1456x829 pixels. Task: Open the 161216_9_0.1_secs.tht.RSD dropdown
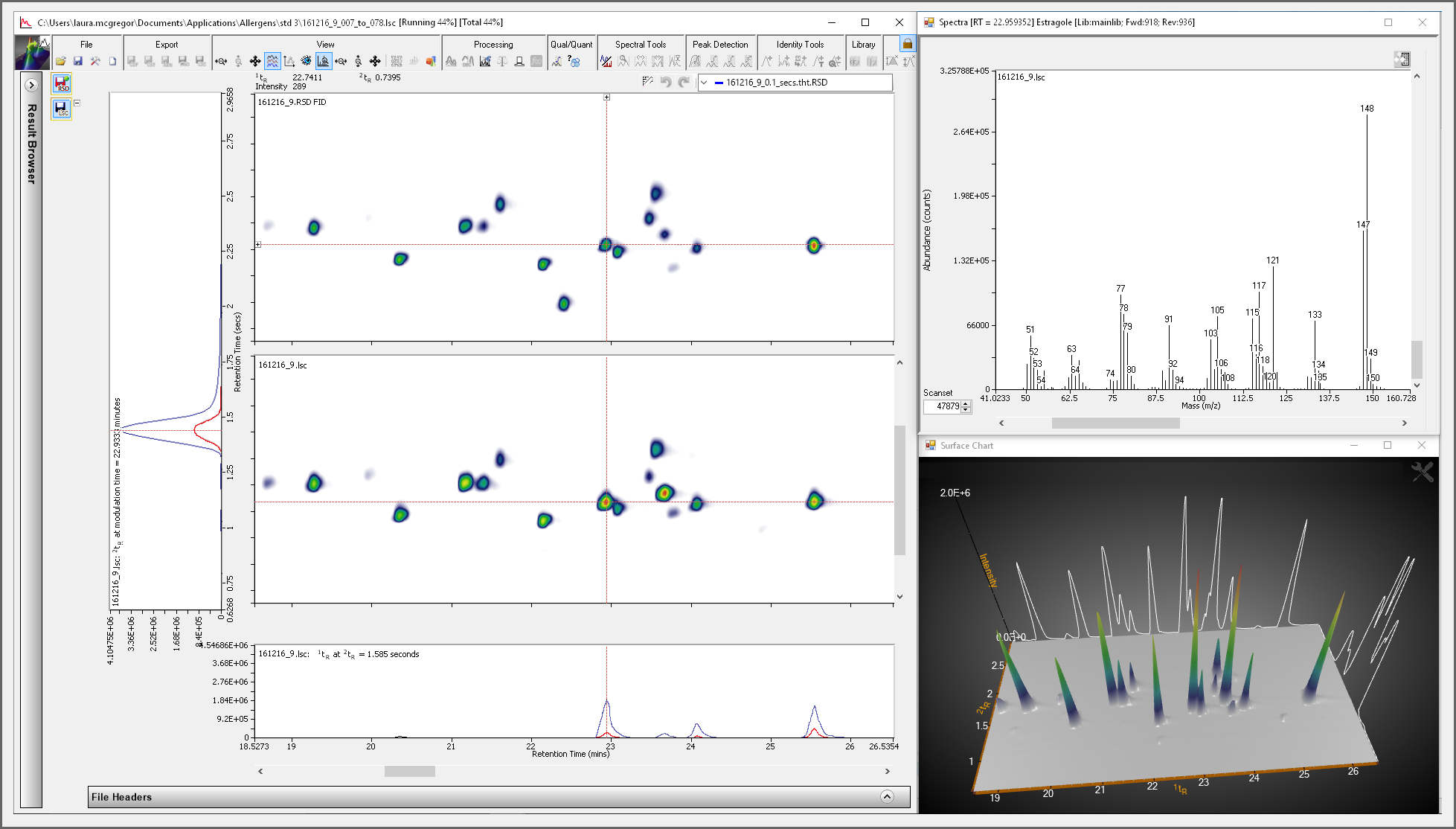pos(705,83)
